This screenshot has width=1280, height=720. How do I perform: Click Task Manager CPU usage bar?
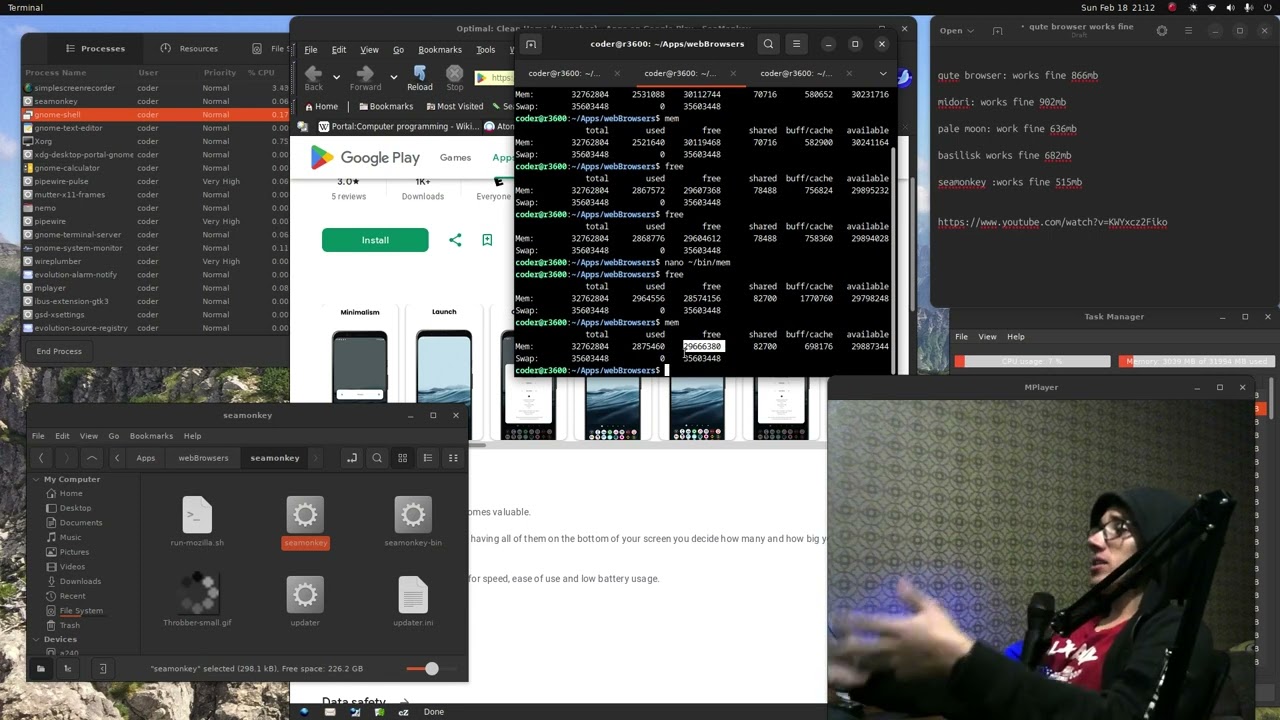click(x=1032, y=361)
